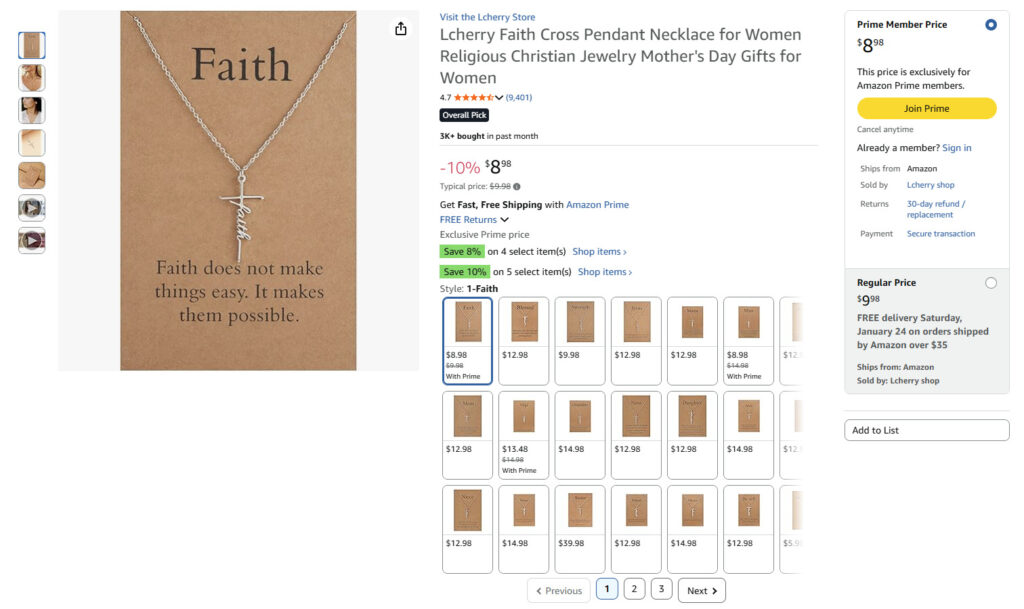Click Add to List
The image size is (1024, 609).
click(926, 429)
